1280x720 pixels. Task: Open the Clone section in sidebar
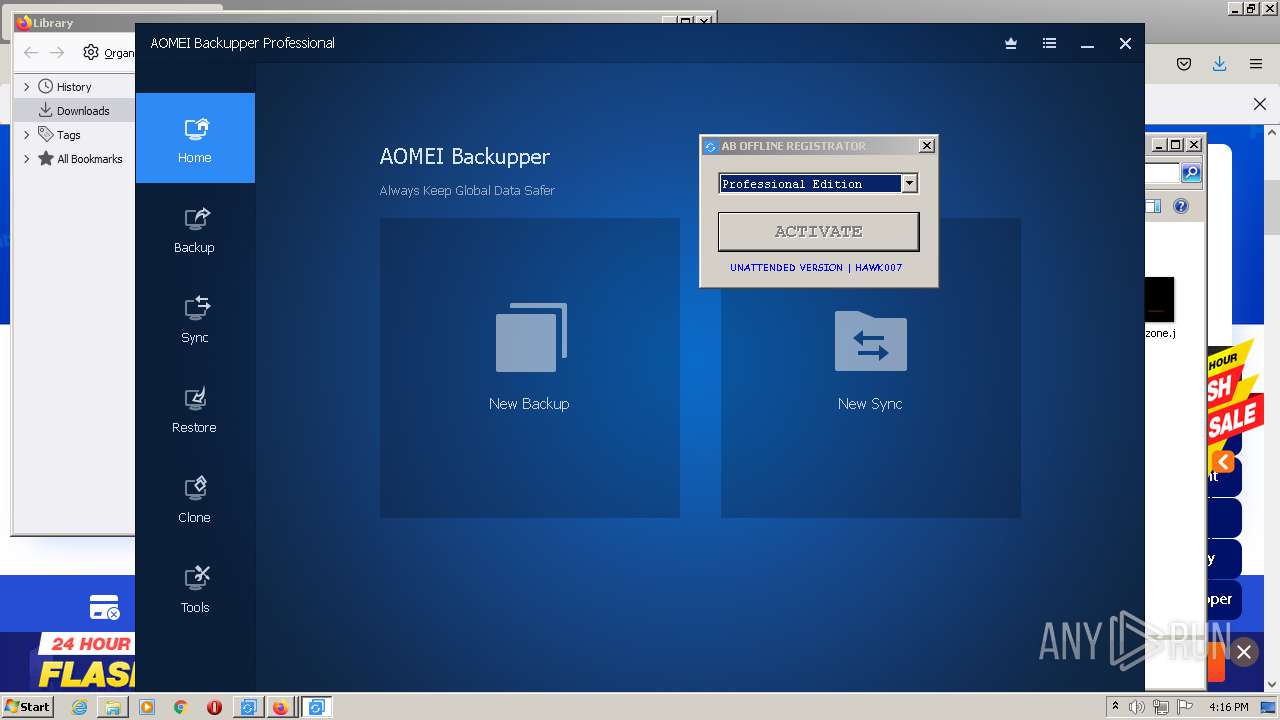click(195, 499)
